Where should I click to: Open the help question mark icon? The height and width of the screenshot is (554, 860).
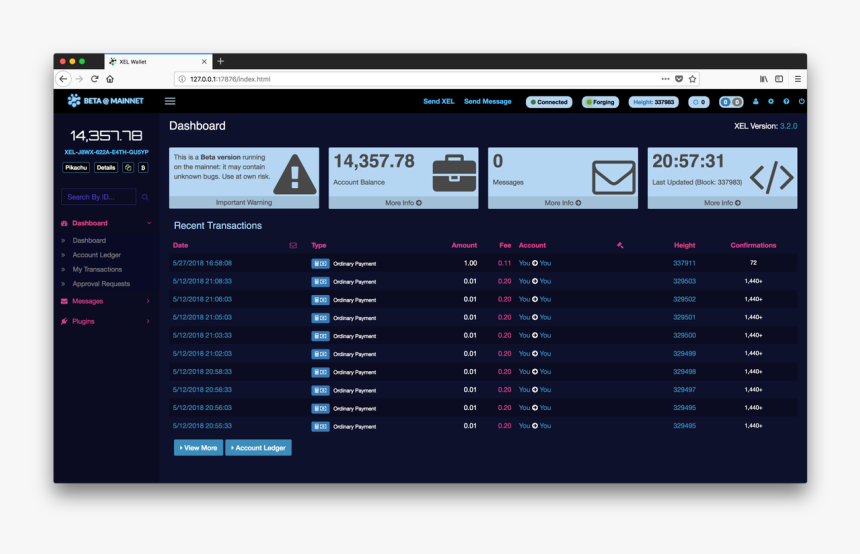click(x=786, y=101)
